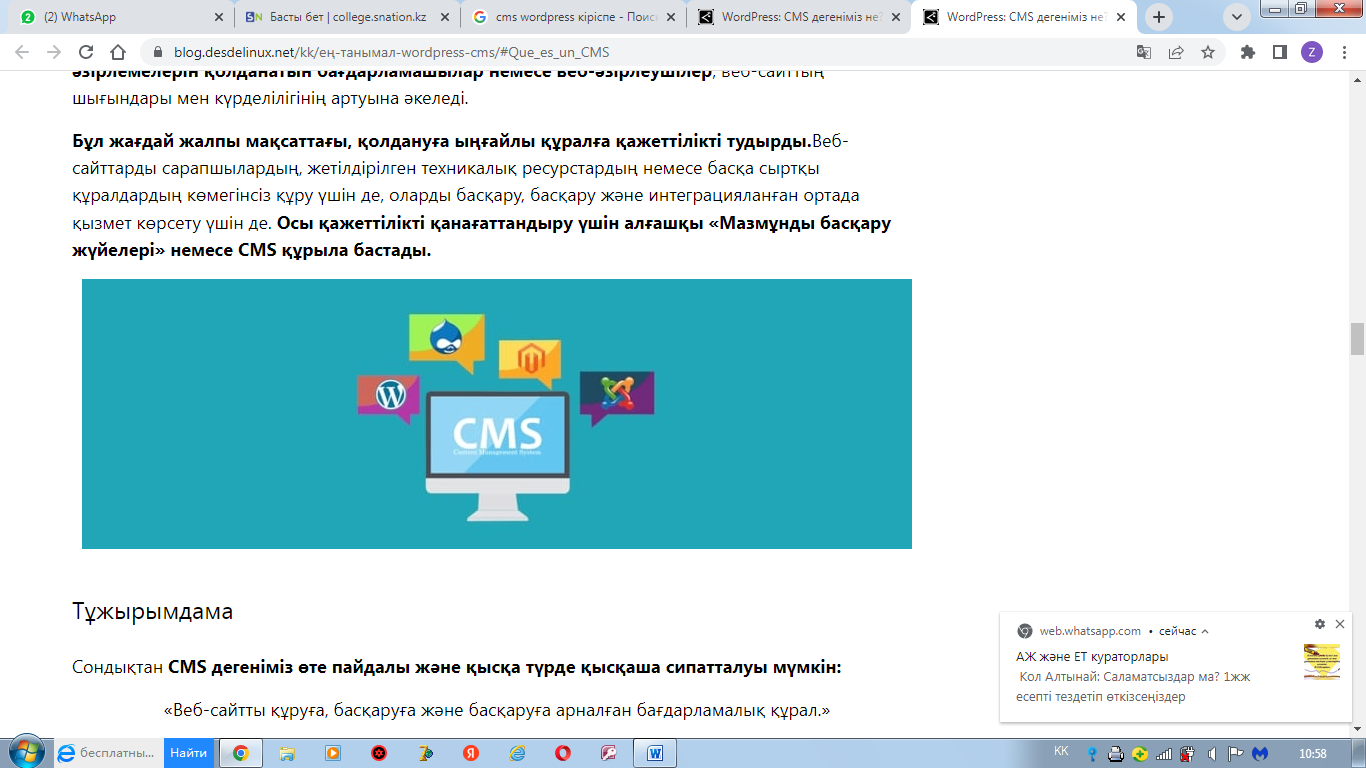Check the power plug tray icon
The image size is (1366, 768).
1187,754
